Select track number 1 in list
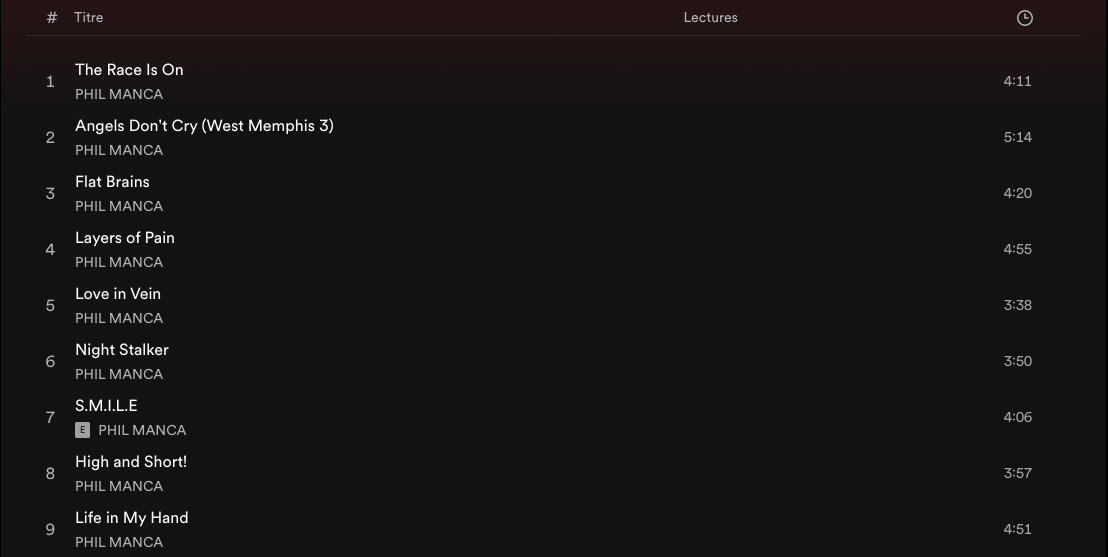Screen dimensions: 1108x557 (50, 82)
